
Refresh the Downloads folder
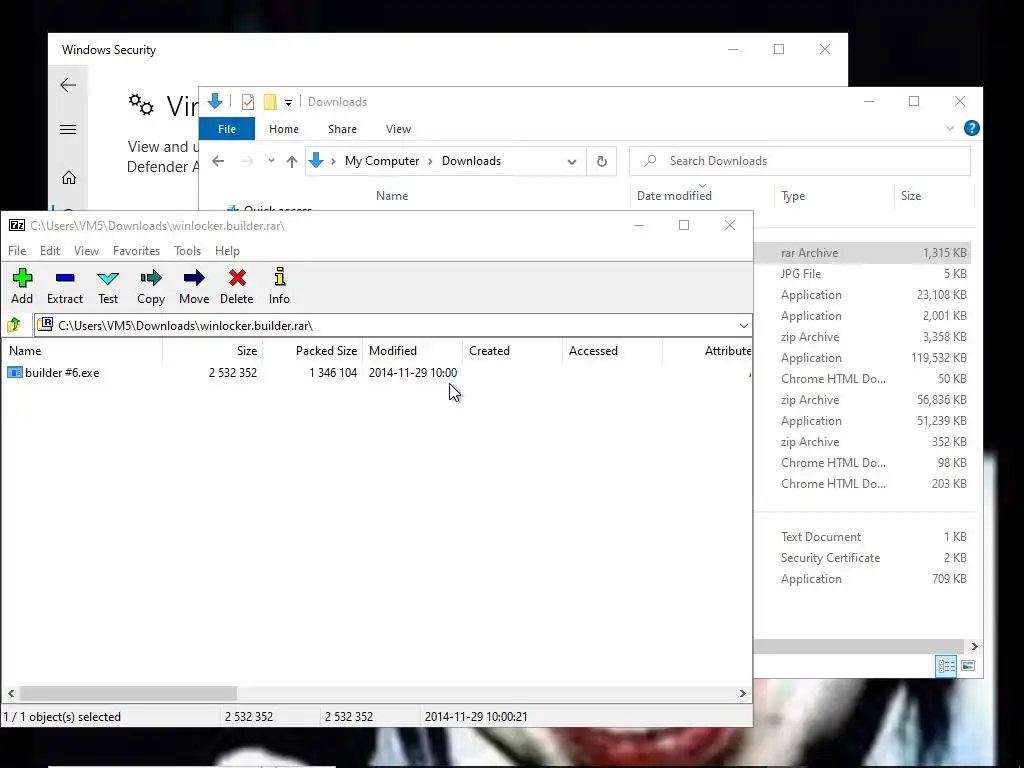(601, 161)
